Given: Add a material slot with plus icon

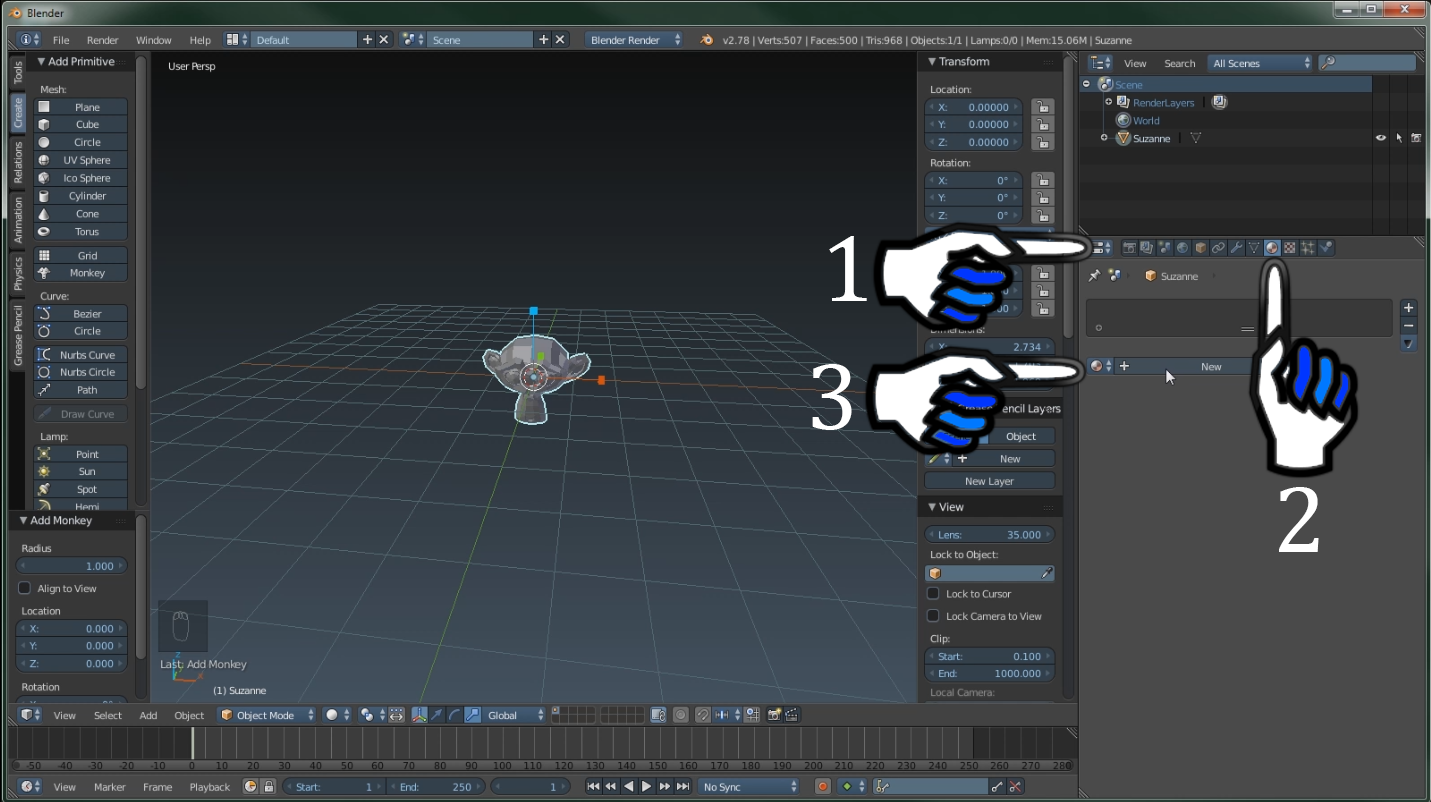Looking at the screenshot, I should tap(1409, 308).
